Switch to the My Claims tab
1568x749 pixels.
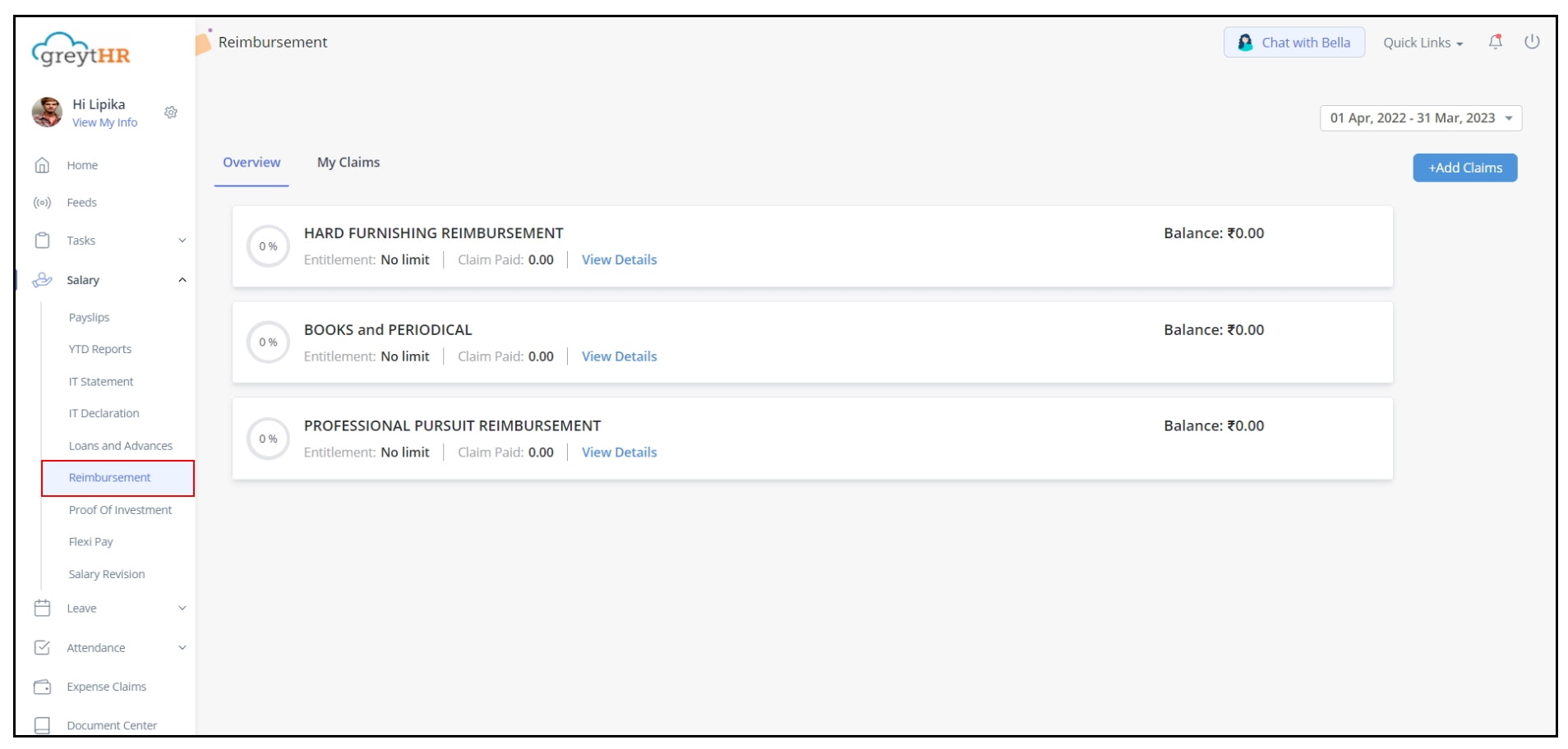click(x=348, y=163)
